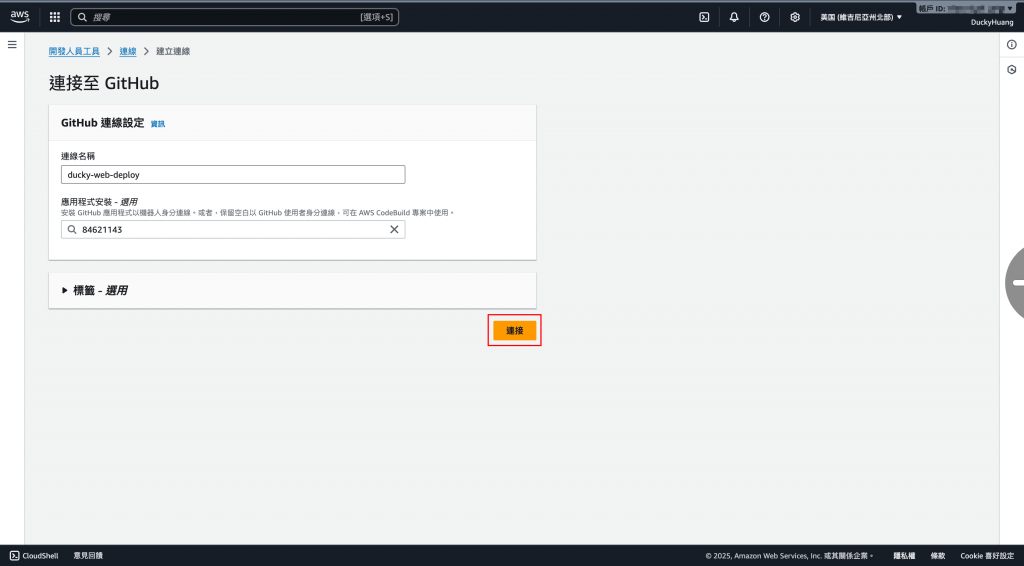Expand the 標籤 選用 section

(95, 291)
